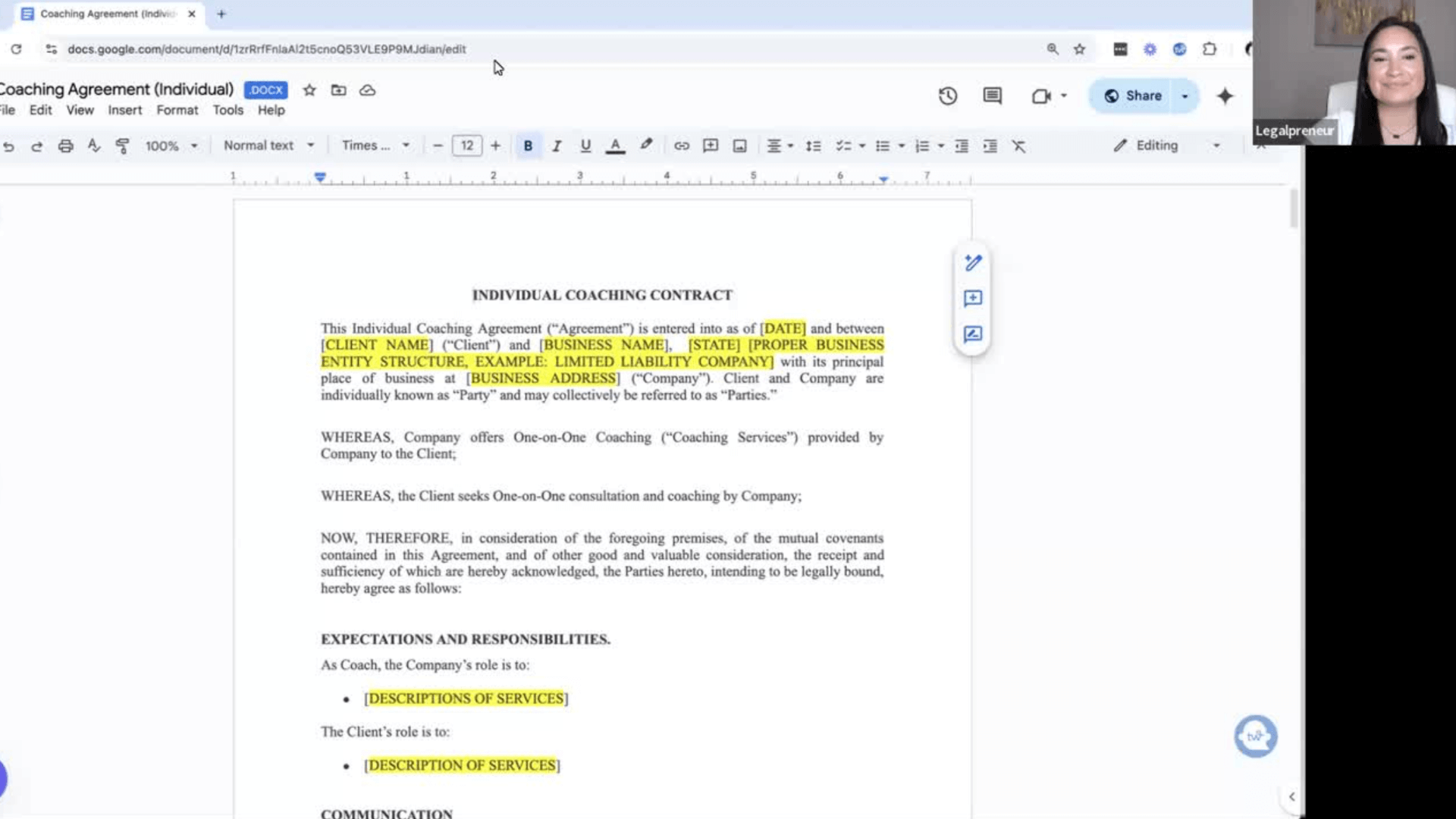Open the View menu

click(x=80, y=110)
